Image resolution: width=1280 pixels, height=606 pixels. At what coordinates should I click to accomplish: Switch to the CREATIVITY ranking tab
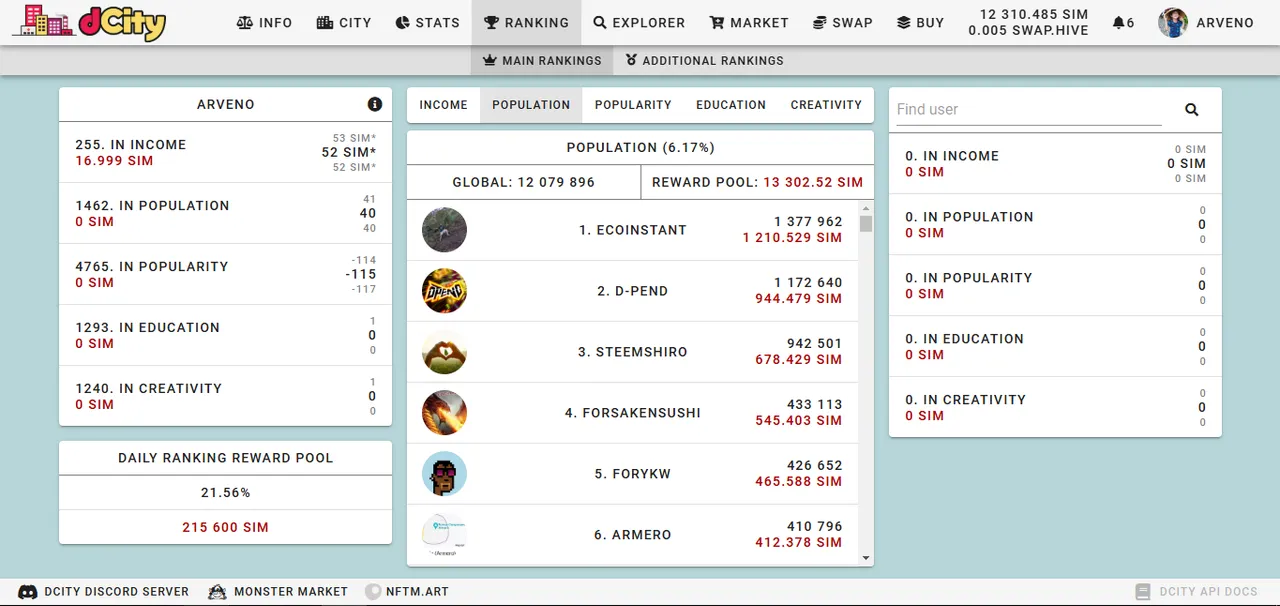tap(826, 105)
